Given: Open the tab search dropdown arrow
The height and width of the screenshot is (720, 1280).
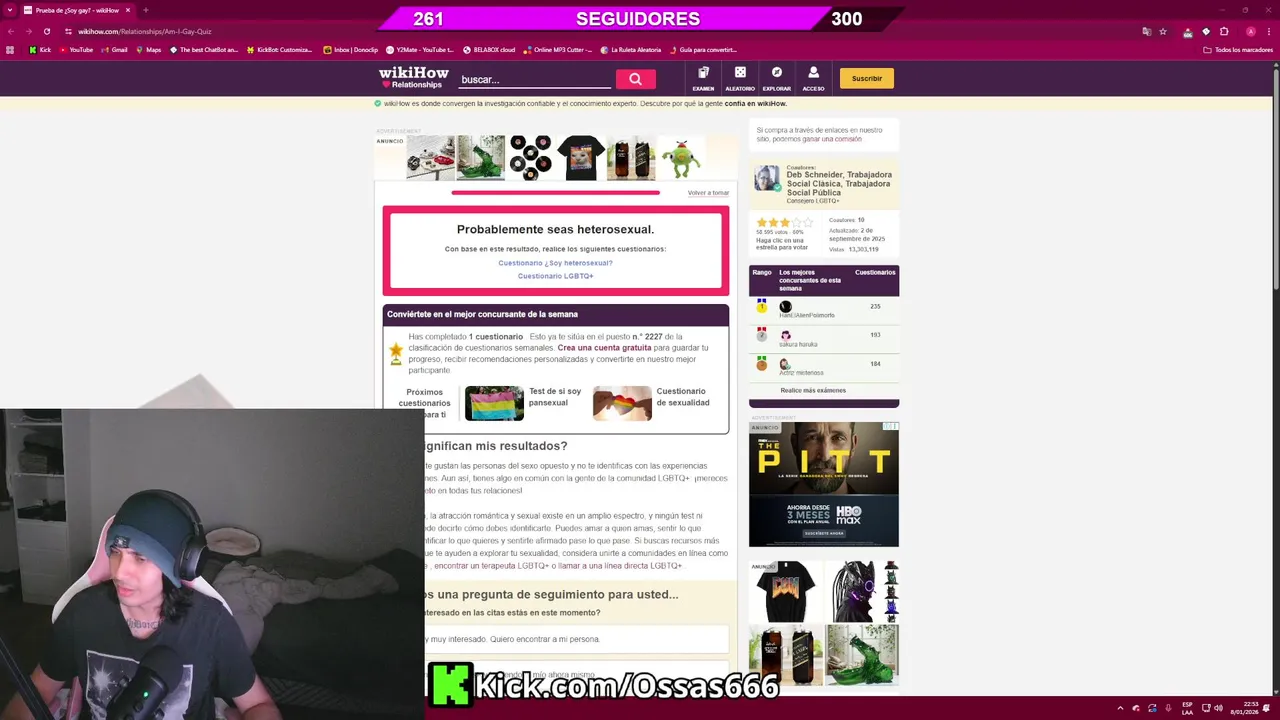Looking at the screenshot, I should pos(11,10).
